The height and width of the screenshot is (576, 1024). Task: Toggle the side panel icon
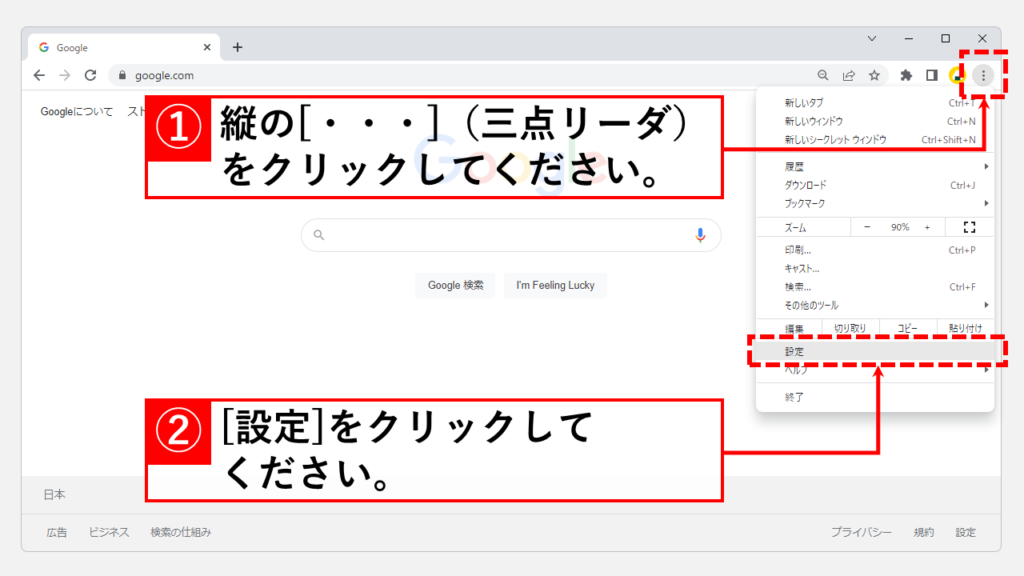tap(932, 75)
